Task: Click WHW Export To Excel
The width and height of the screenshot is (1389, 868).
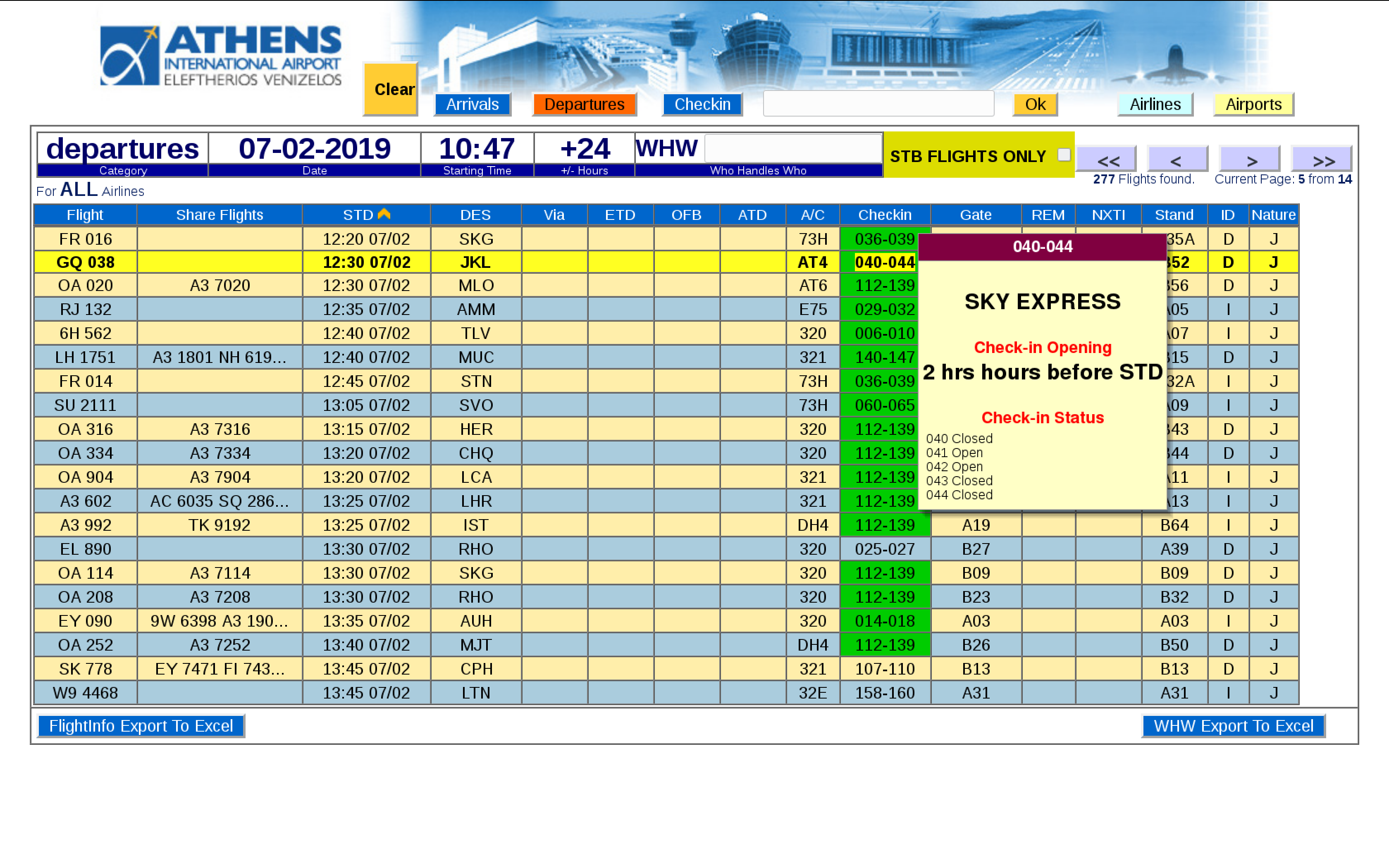Action: (x=1233, y=726)
